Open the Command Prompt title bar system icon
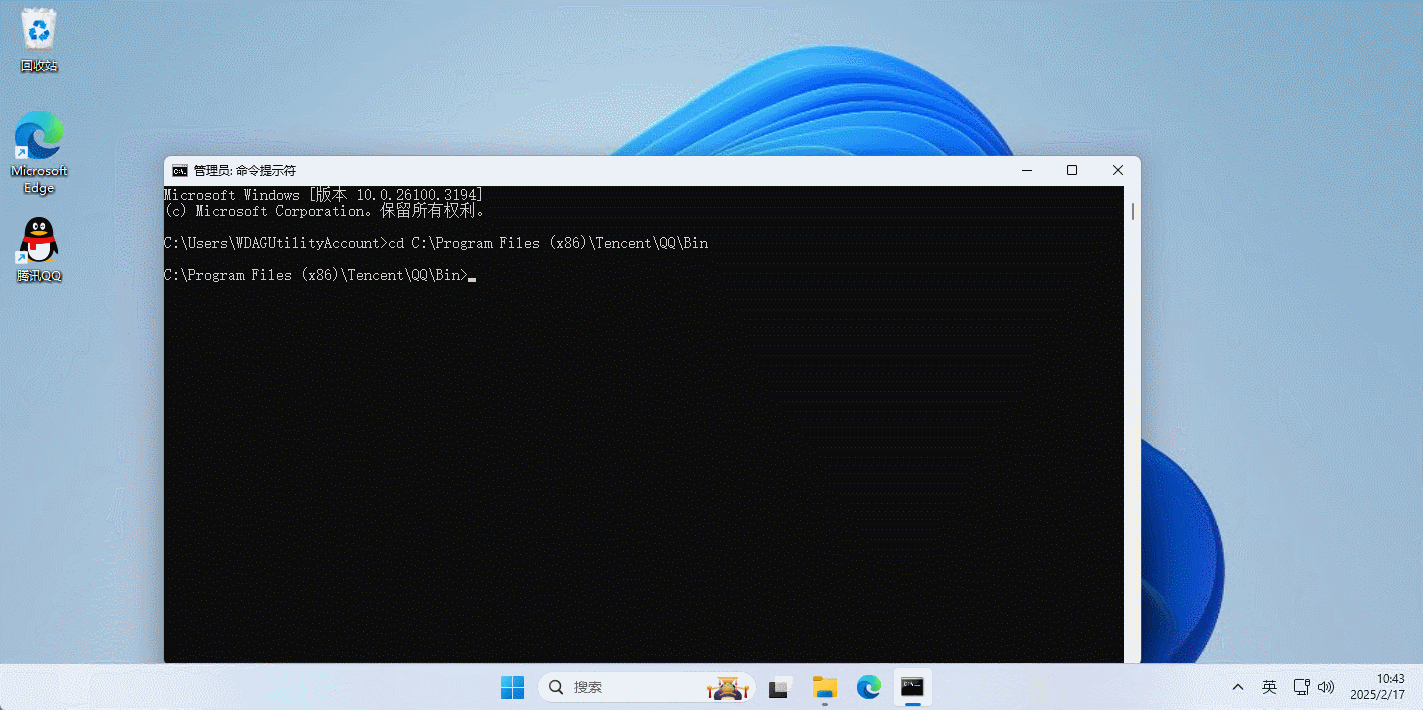1423x710 pixels. tap(180, 170)
